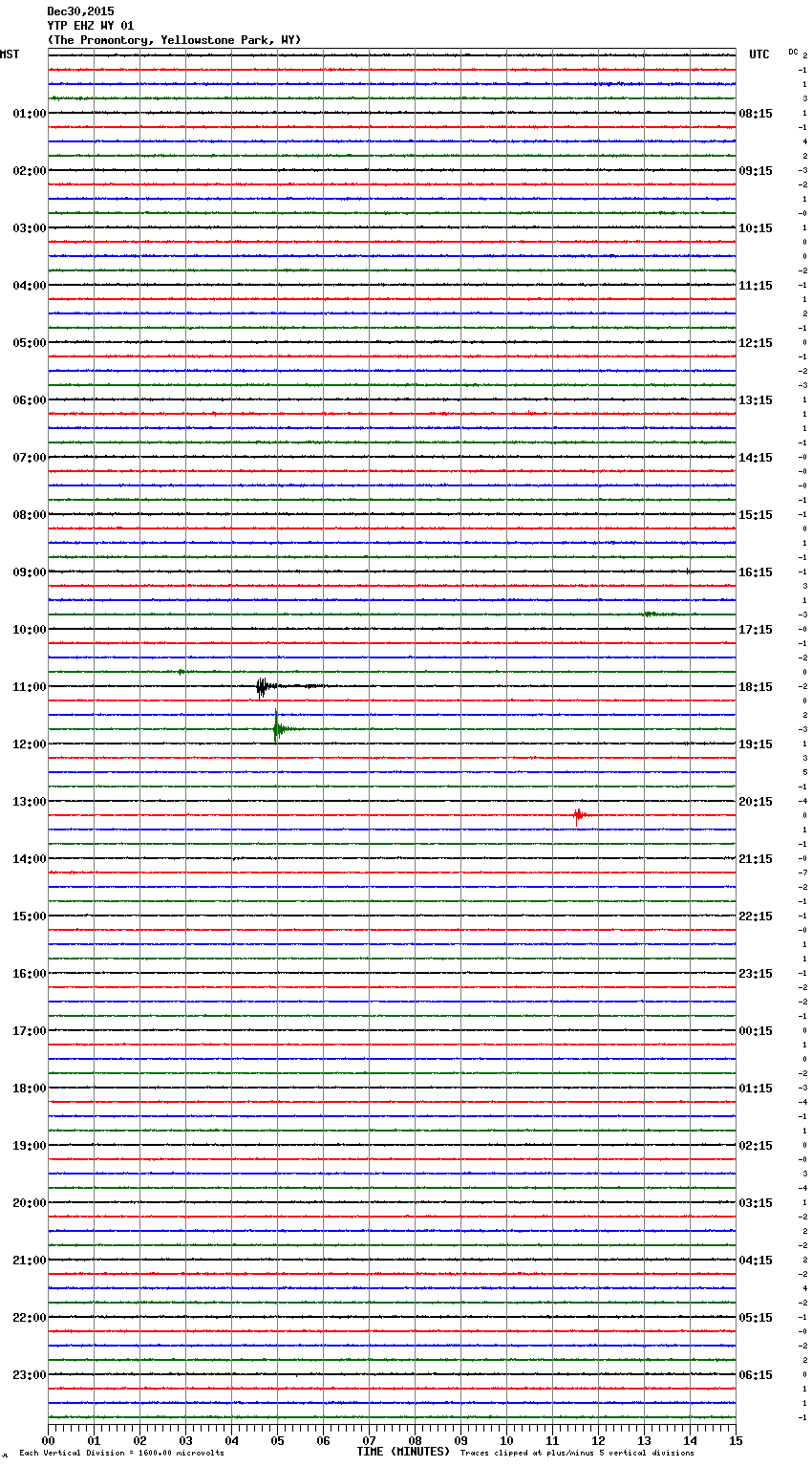812x1466 pixels.
Task: Click the "13:15" UTC time label
Action: point(756,400)
